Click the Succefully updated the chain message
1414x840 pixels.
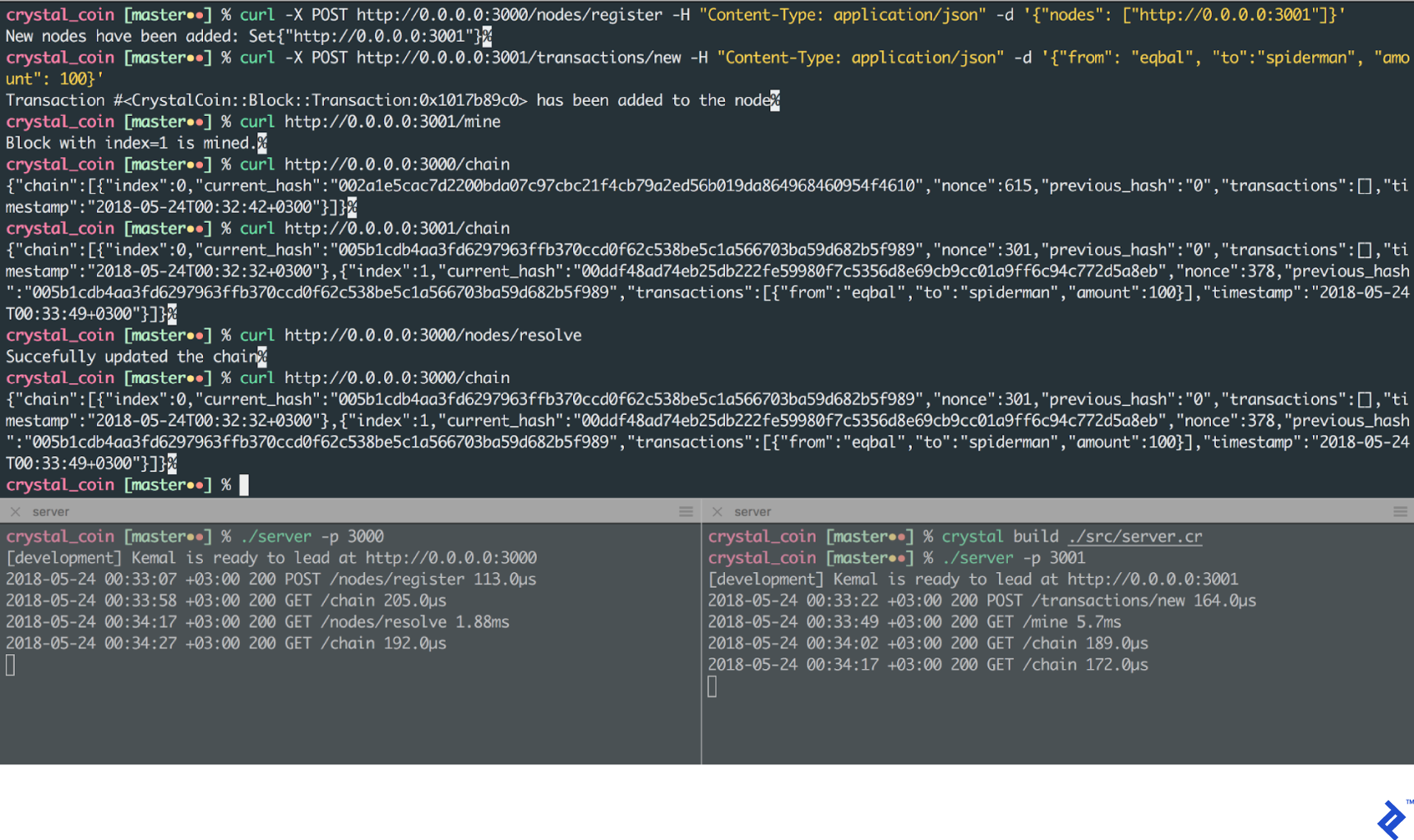pyautogui.click(x=132, y=356)
